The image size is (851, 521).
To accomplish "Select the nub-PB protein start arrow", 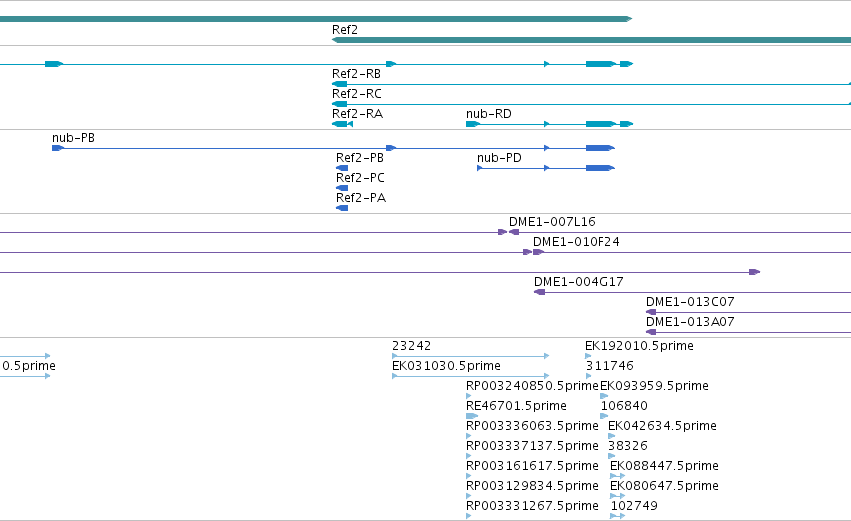I will pos(58,148).
